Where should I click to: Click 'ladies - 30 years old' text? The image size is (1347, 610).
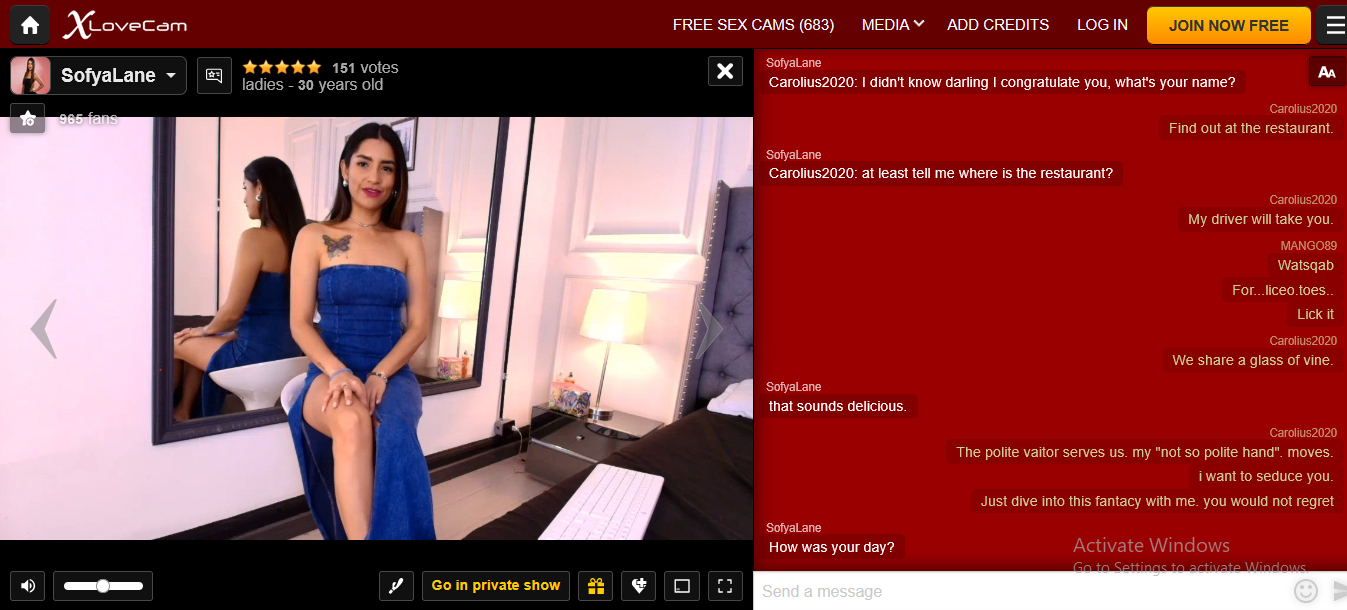pyautogui.click(x=312, y=85)
